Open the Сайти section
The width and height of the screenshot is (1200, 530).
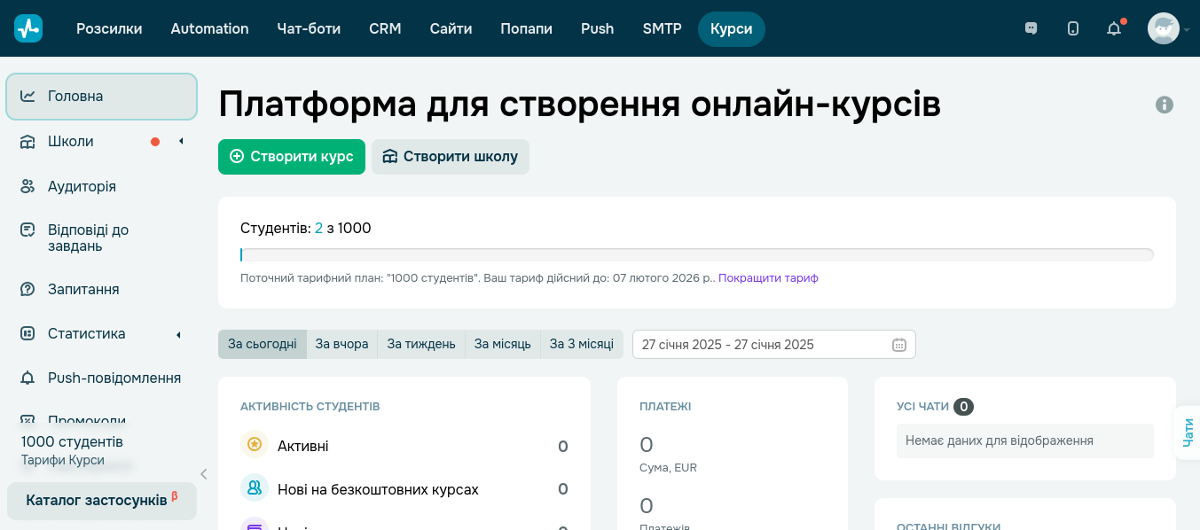pos(451,29)
